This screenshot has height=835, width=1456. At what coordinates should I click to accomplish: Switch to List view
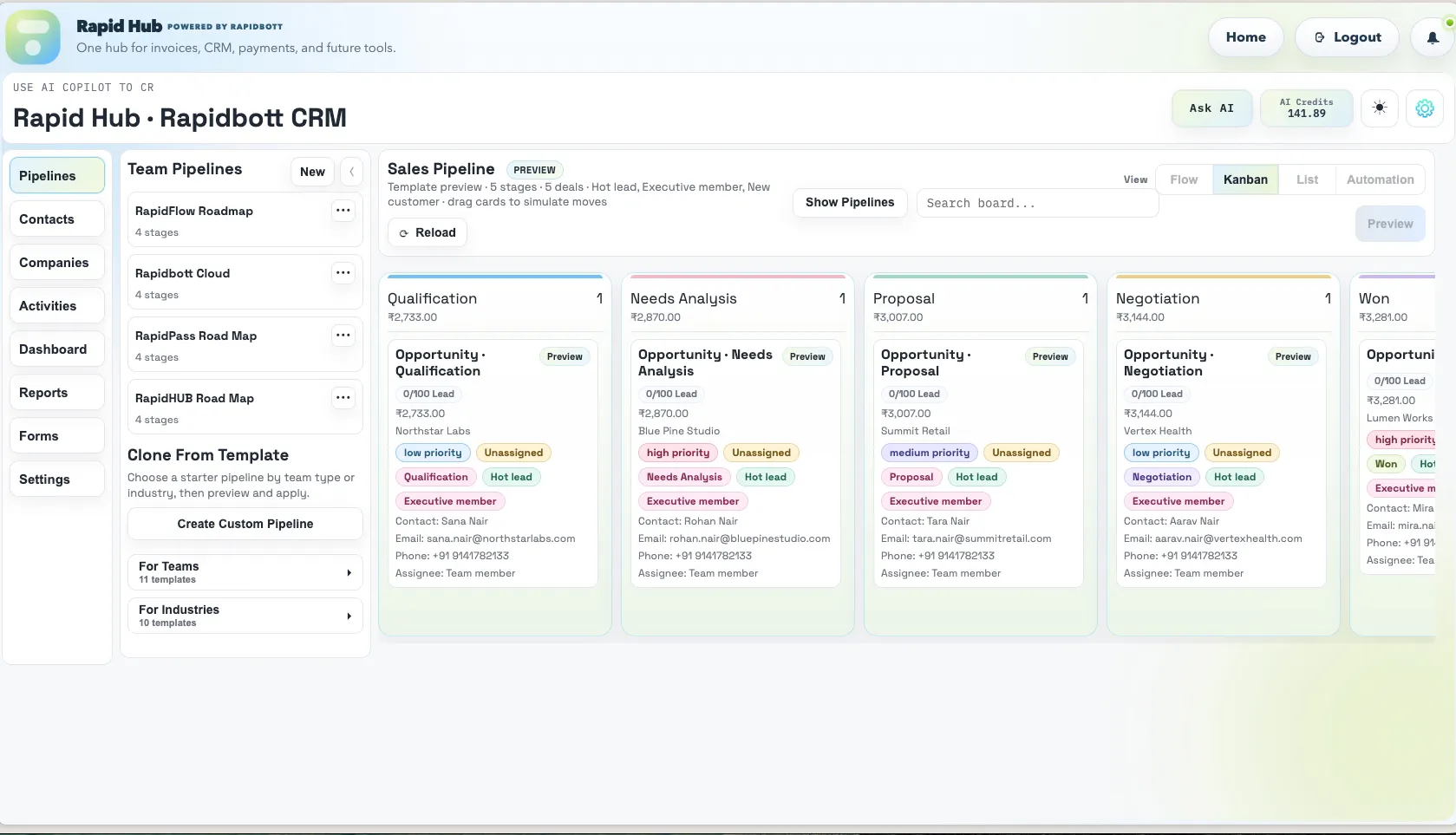pos(1307,179)
